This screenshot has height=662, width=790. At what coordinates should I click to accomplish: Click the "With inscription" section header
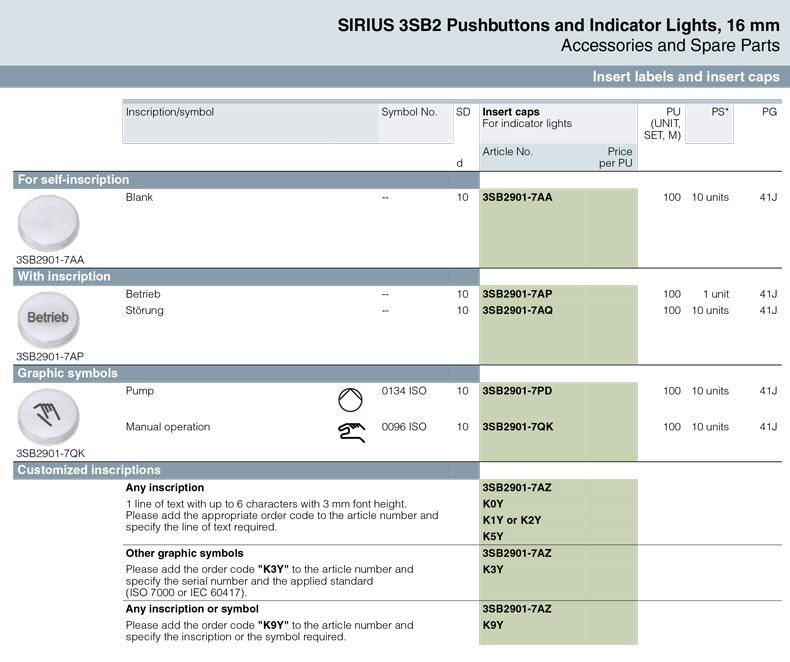tap(65, 277)
